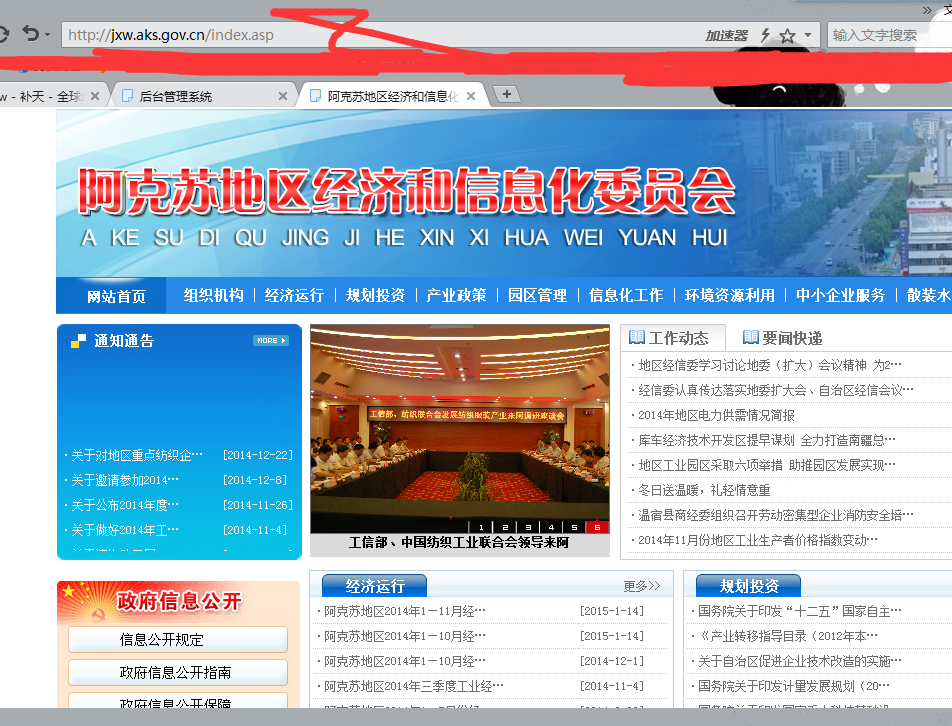
Task: Click the 加速器 label in address bar
Action: (x=726, y=36)
